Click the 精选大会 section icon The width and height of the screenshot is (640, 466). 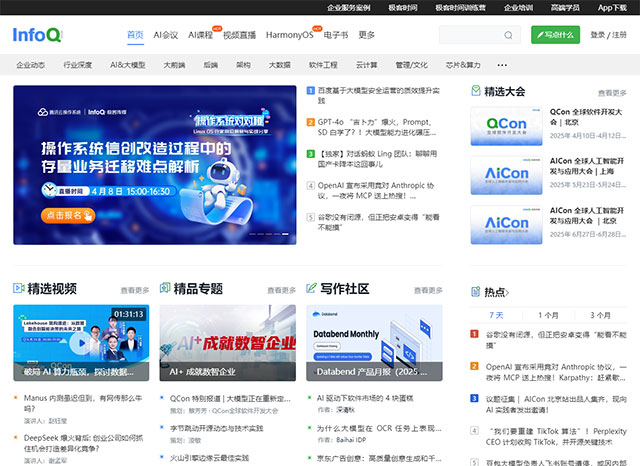pyautogui.click(x=476, y=91)
